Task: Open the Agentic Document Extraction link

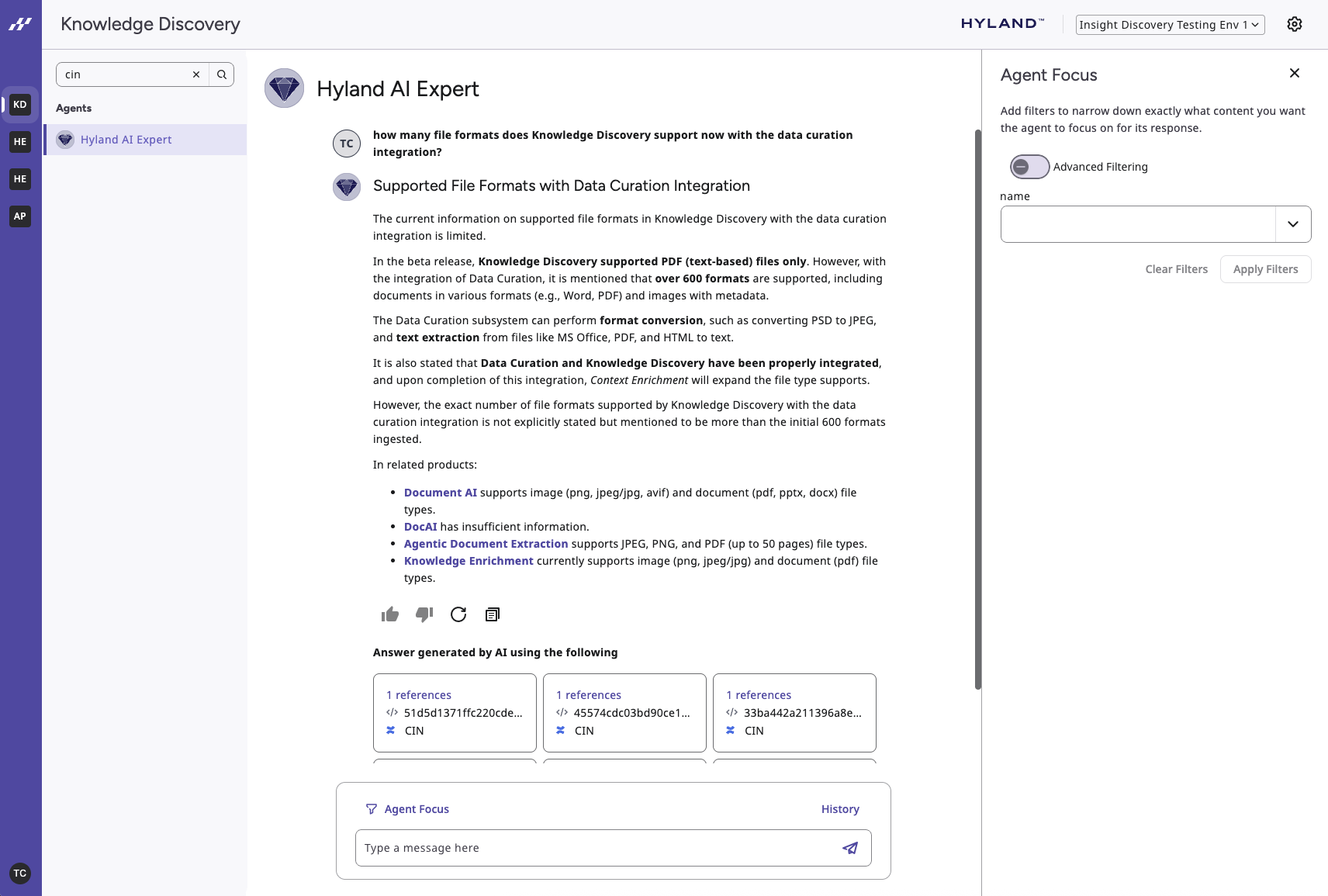Action: pos(486,544)
